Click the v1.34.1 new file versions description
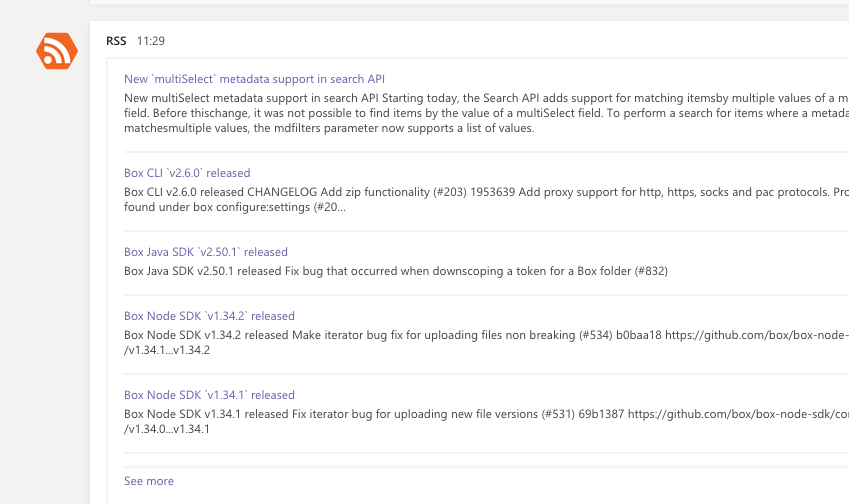The width and height of the screenshot is (849, 504). click(x=486, y=422)
